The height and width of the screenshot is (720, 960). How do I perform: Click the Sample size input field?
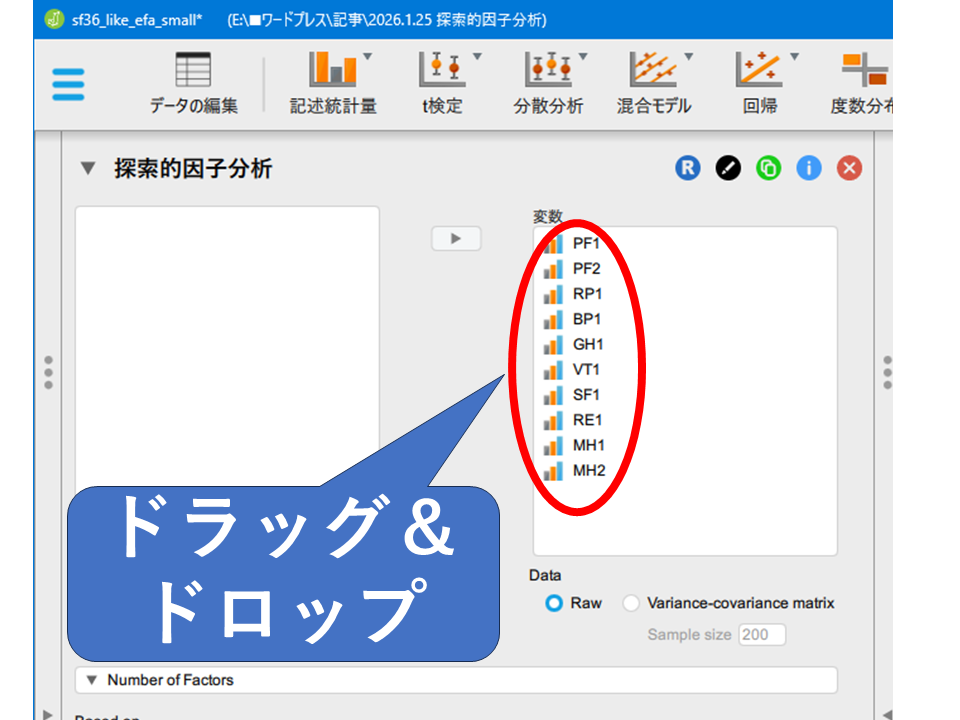[x=761, y=634]
